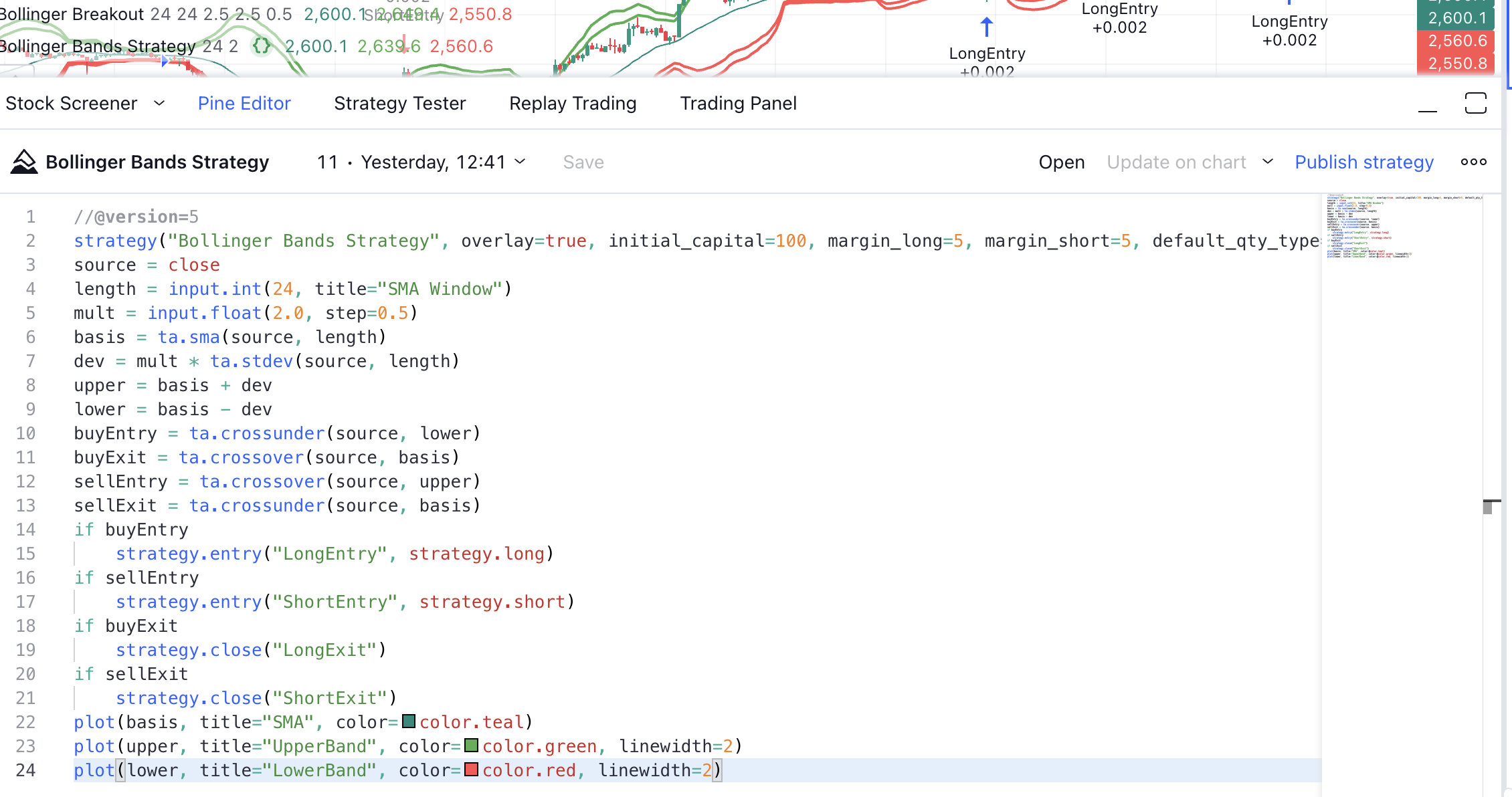The image size is (1512, 797).
Task: Expand the Update on chart dropdown arrow
Action: point(1268,162)
